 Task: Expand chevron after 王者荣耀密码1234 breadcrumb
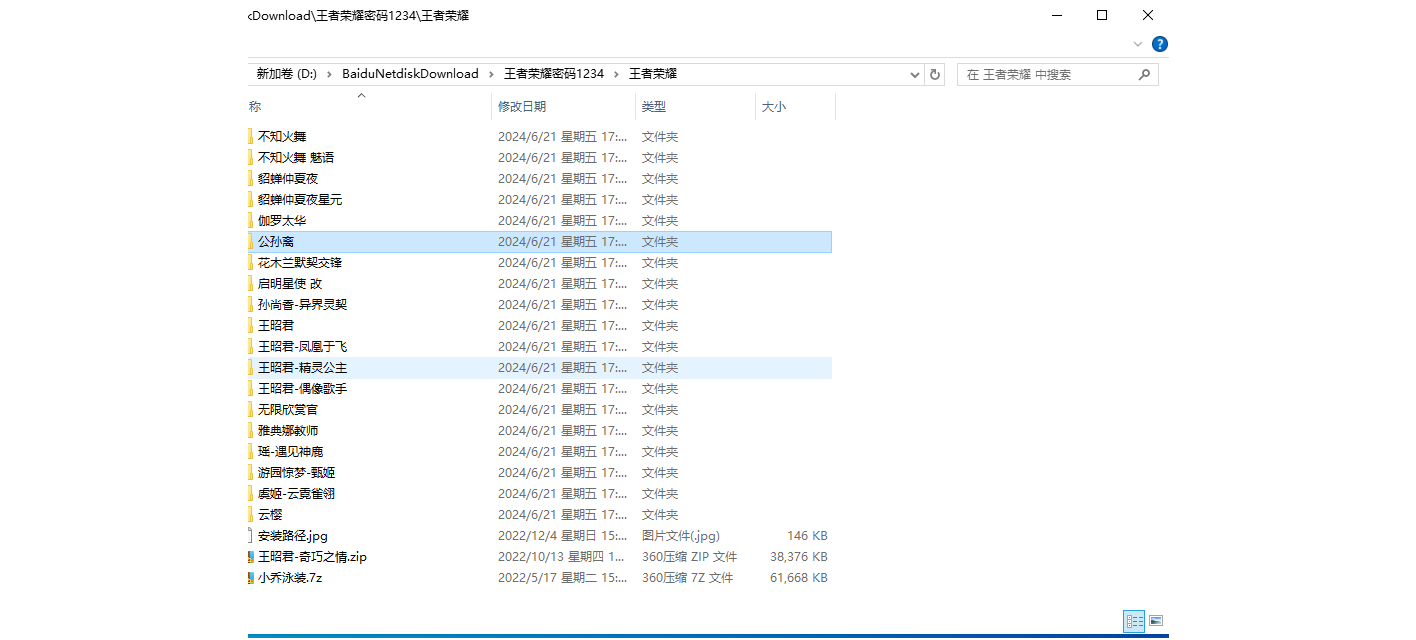(x=616, y=74)
